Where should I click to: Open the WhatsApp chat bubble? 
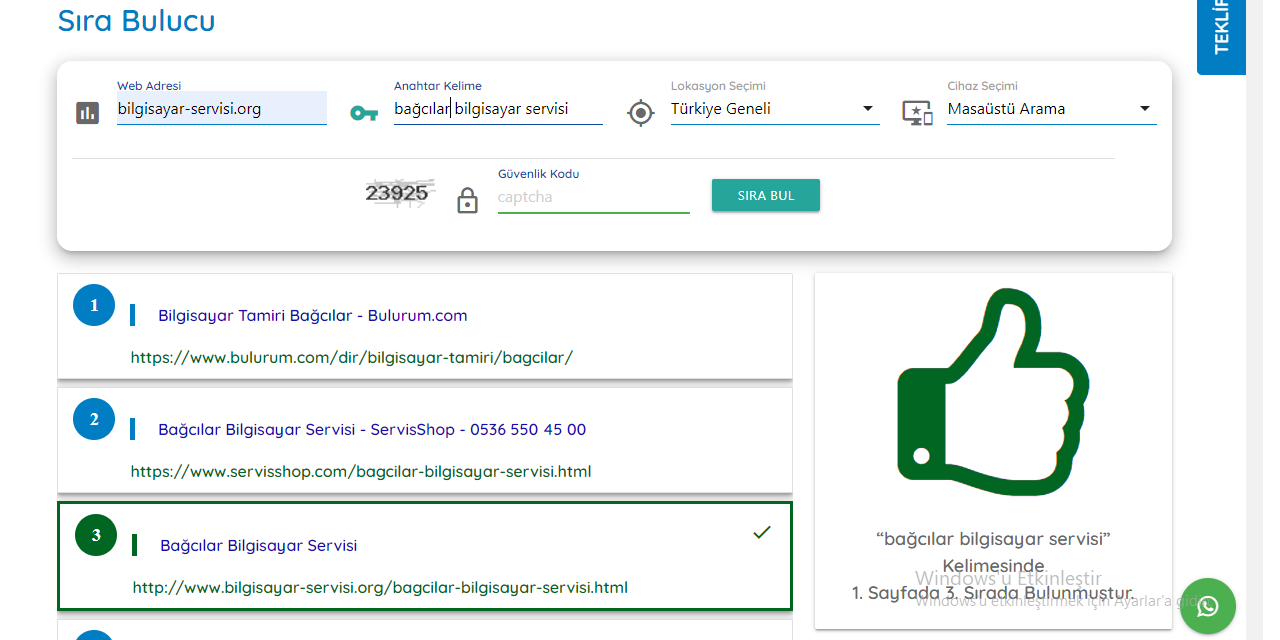(x=1208, y=606)
